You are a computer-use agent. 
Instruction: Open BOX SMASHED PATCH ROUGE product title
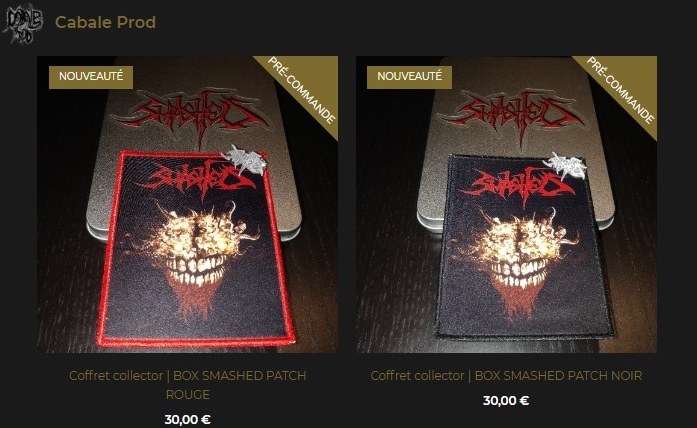pos(188,385)
